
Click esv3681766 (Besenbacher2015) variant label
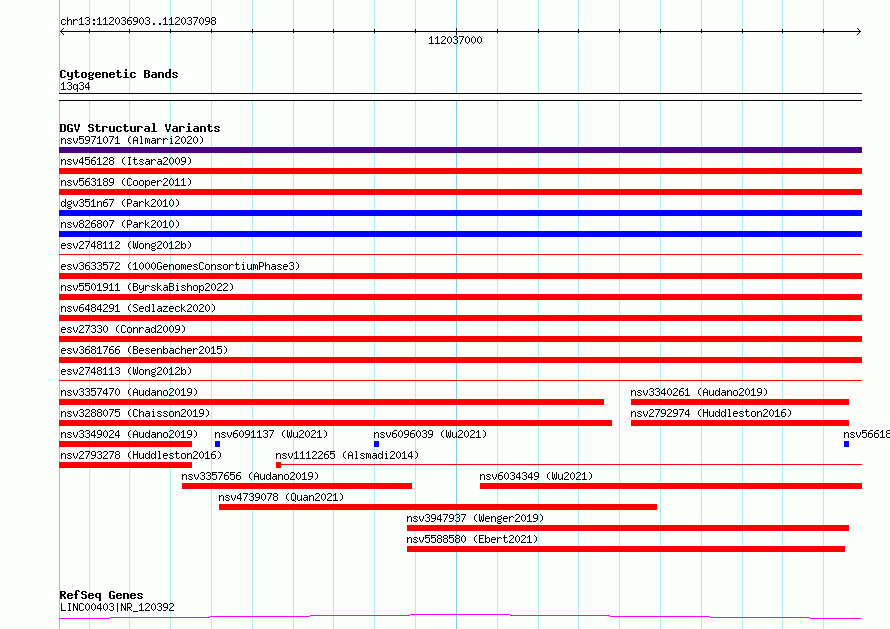pos(144,350)
